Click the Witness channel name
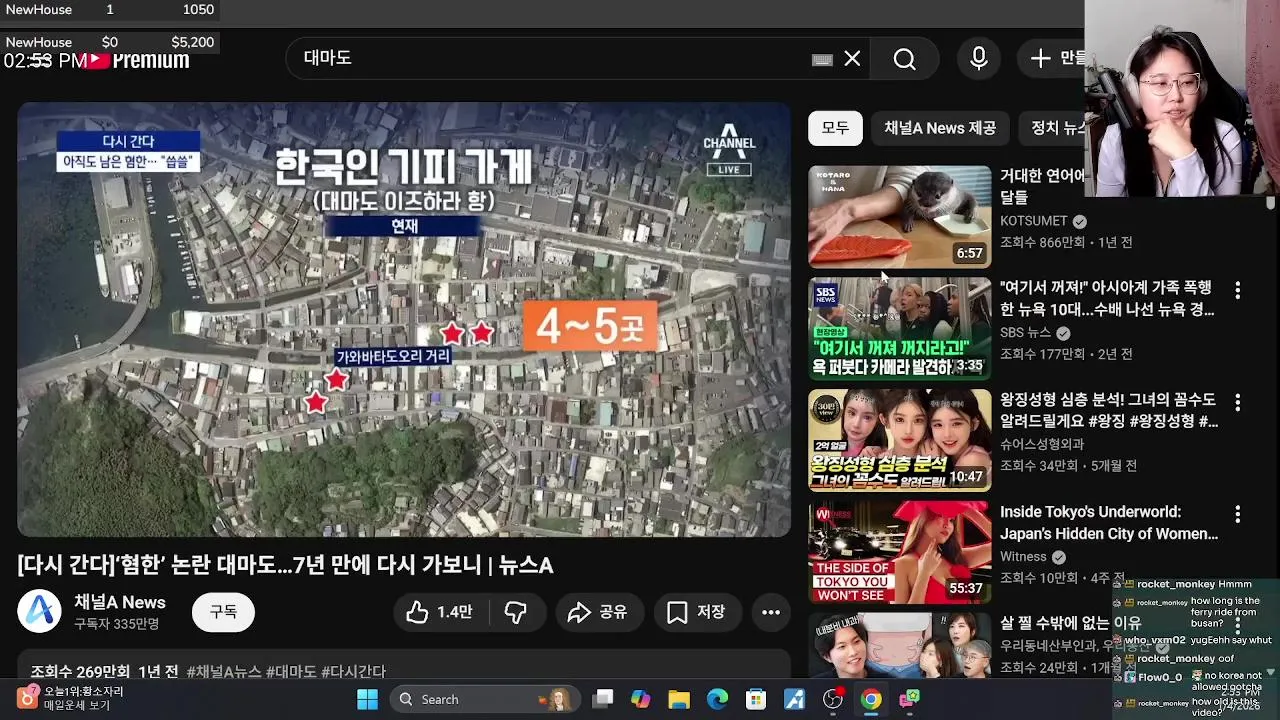The width and height of the screenshot is (1280, 720). click(1023, 557)
